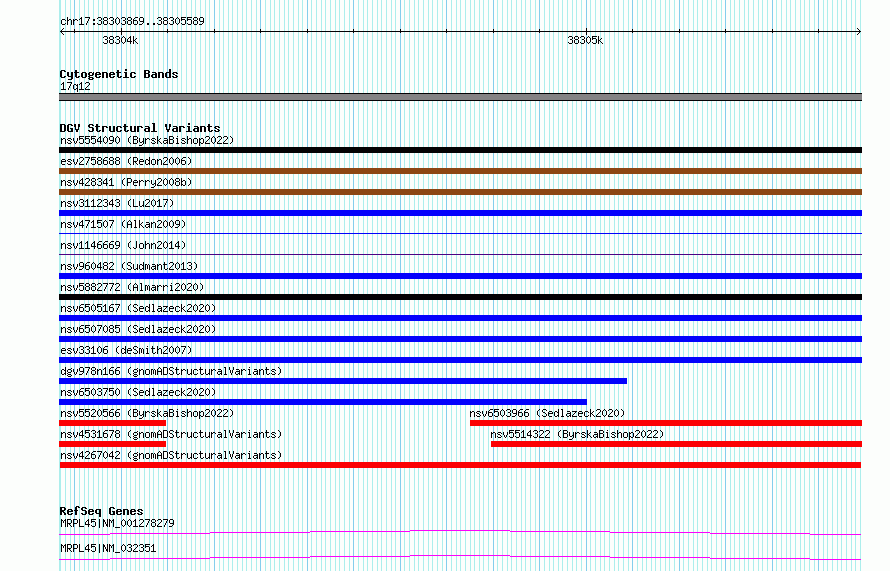Click the magenta line of MRPL45|NM_001278279
Viewport: 890px width, 571px height.
(460, 532)
